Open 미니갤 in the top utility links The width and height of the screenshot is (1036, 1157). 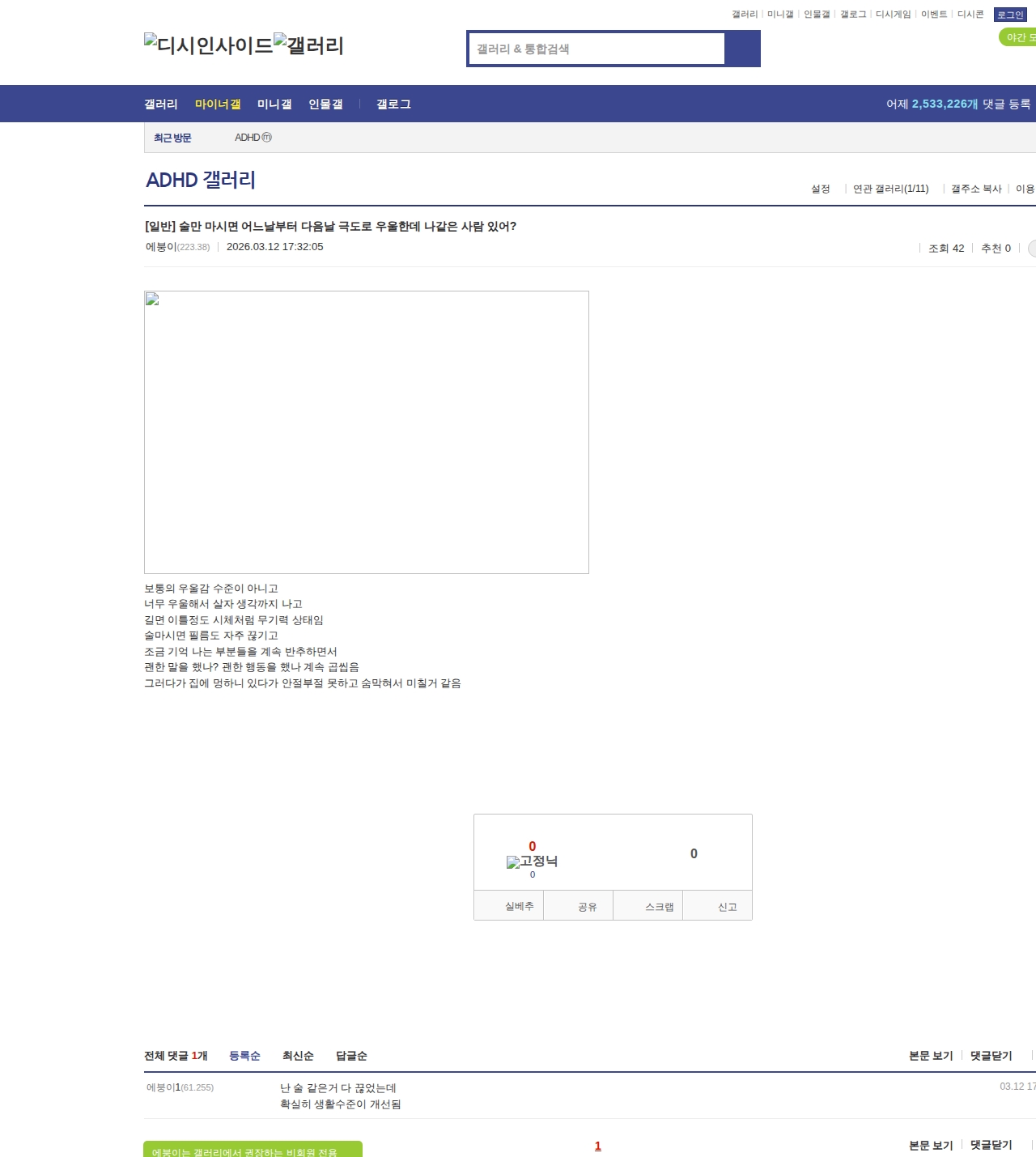[x=780, y=15]
